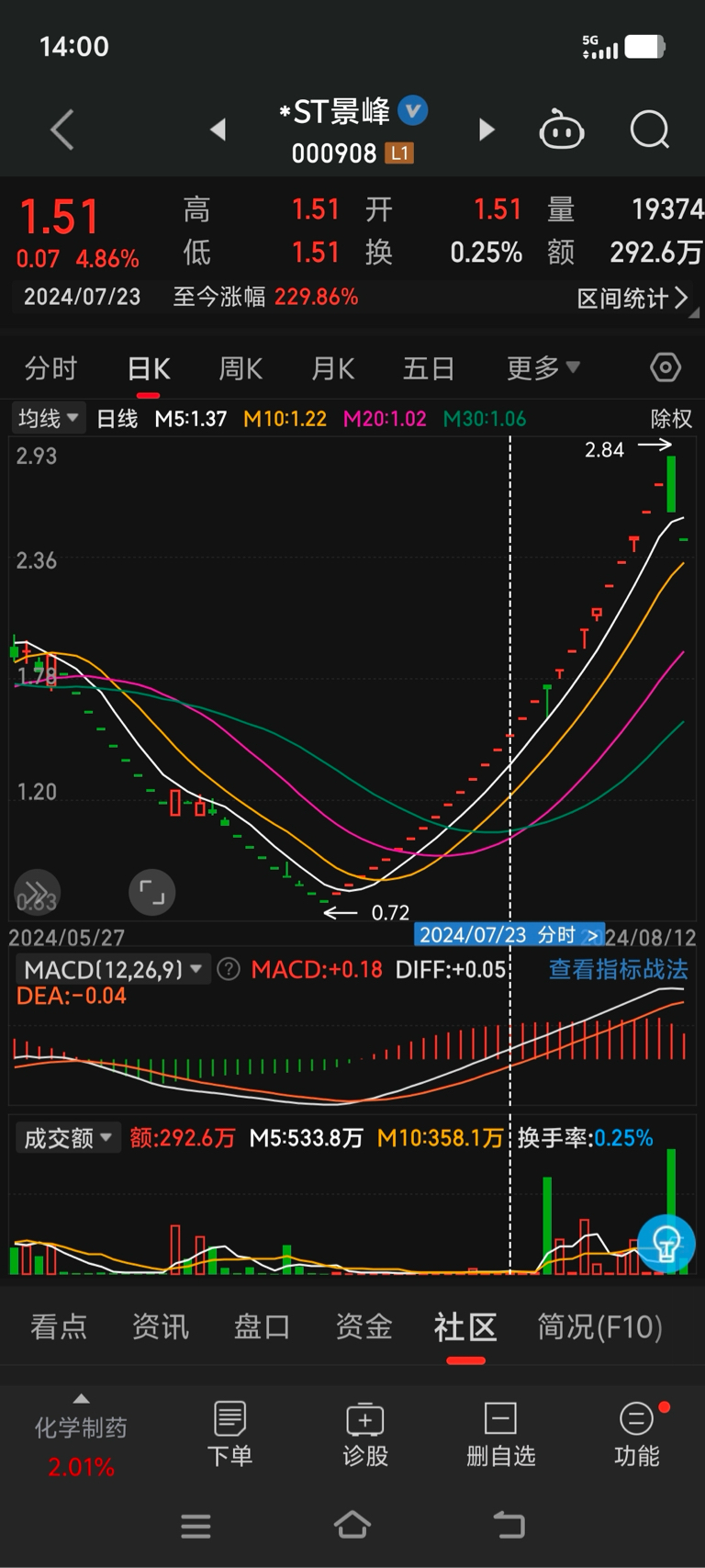The height and width of the screenshot is (1568, 705).
Task: Tap 2.01% sector change value
Action: click(81, 1467)
